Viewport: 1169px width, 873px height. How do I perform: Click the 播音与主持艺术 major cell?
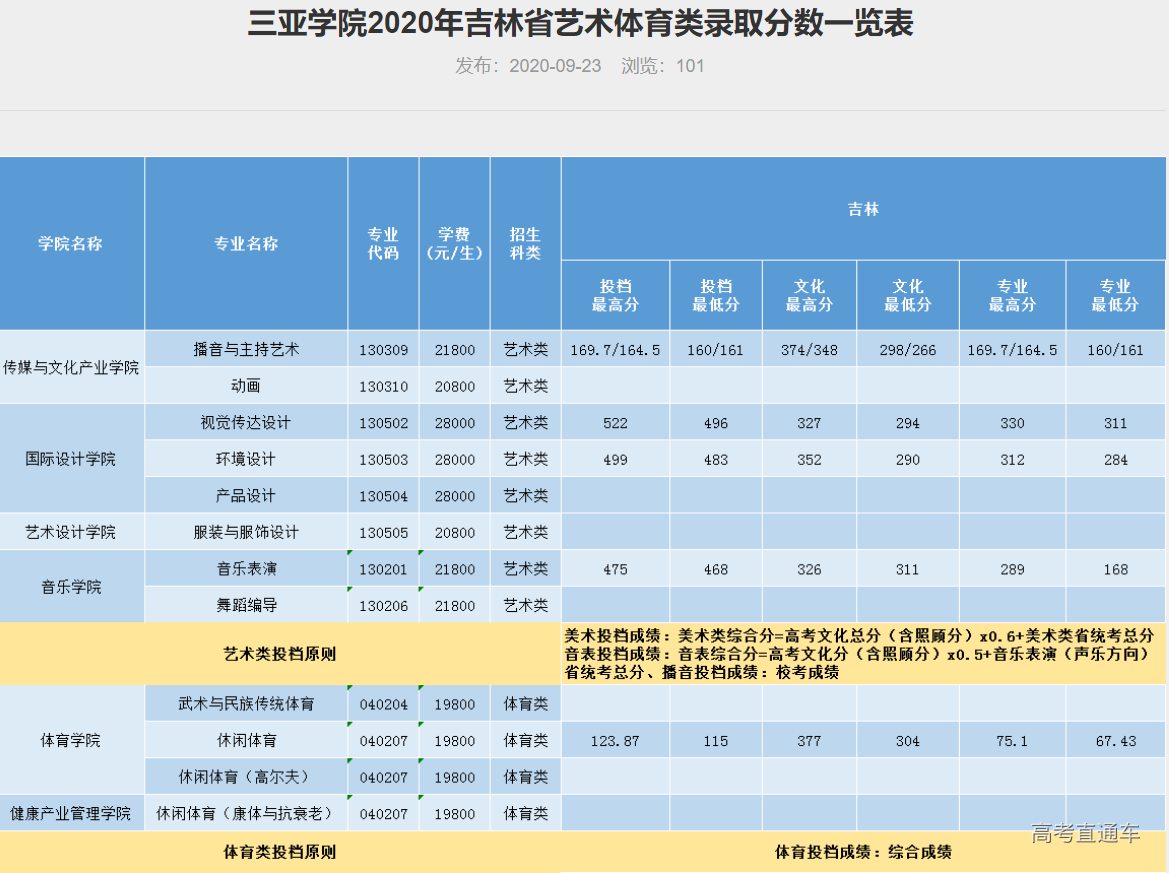[x=246, y=350]
